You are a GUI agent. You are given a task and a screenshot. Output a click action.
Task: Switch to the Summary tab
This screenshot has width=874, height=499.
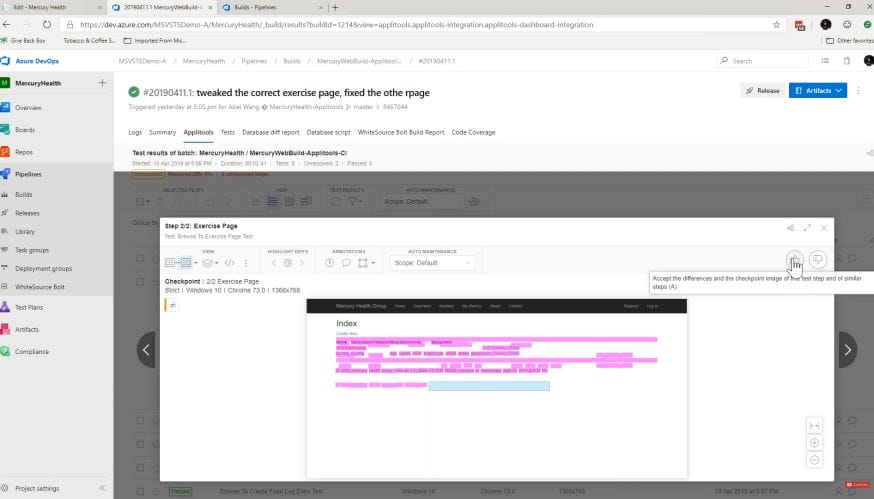point(162,133)
